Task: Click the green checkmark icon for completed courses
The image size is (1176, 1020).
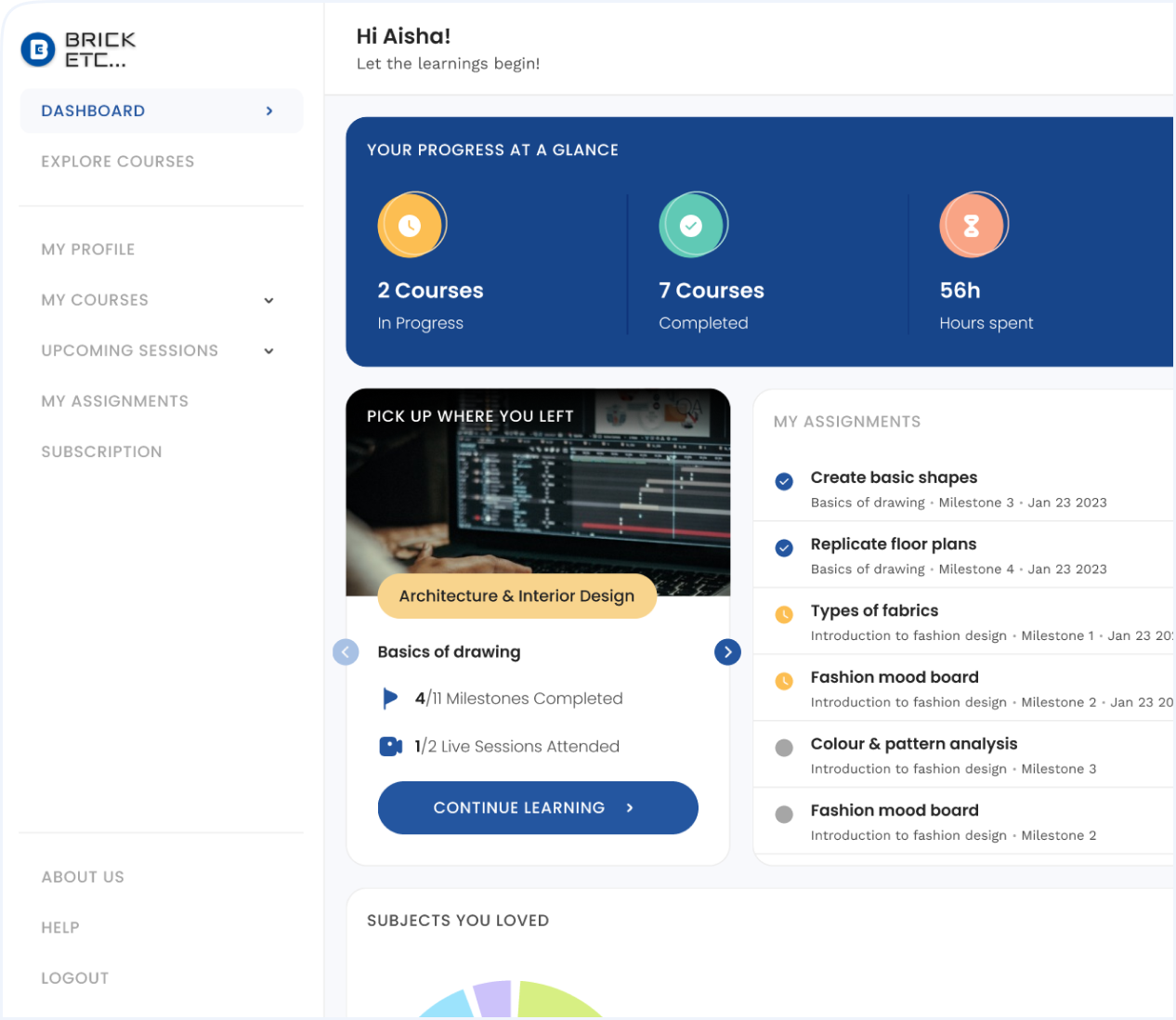Action: (693, 224)
